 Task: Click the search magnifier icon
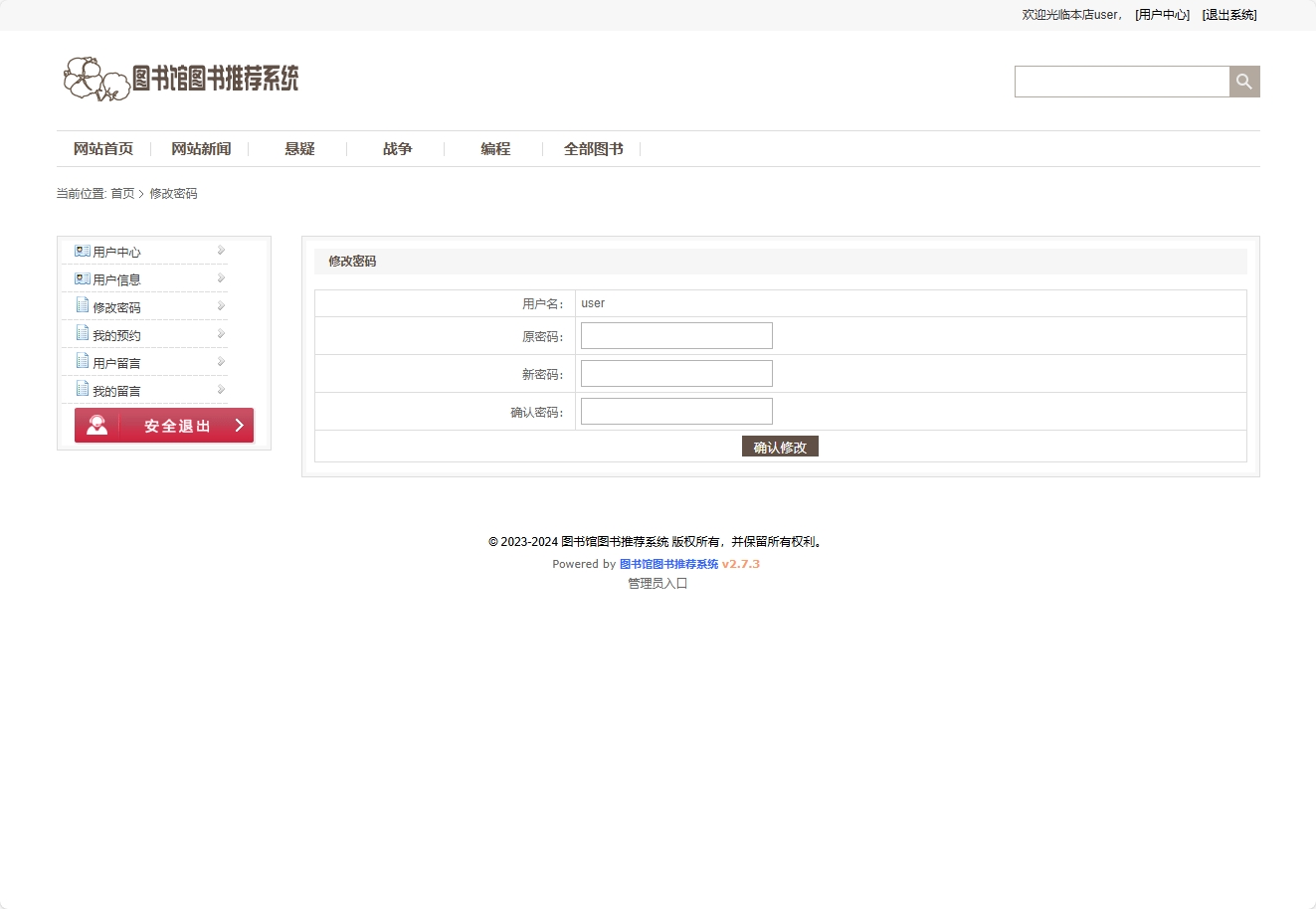[x=1244, y=81]
